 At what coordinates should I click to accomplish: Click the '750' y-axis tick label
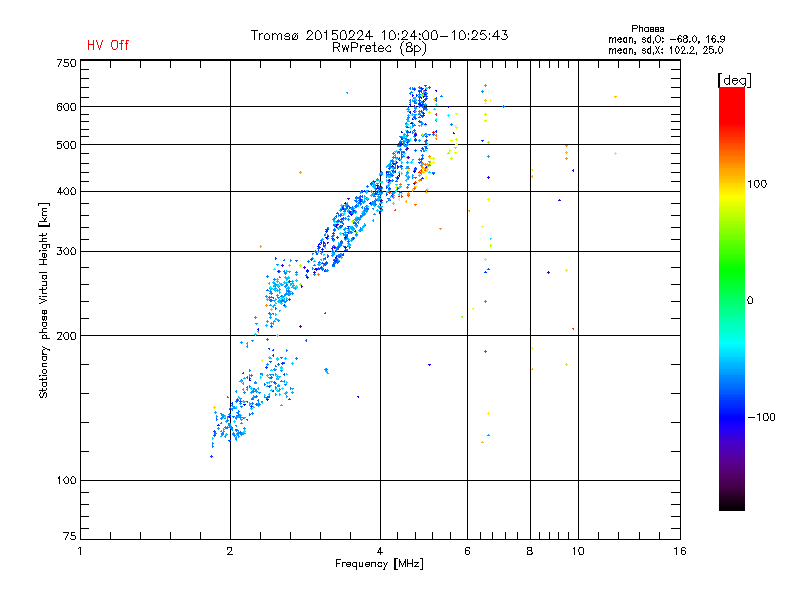pyautogui.click(x=66, y=63)
